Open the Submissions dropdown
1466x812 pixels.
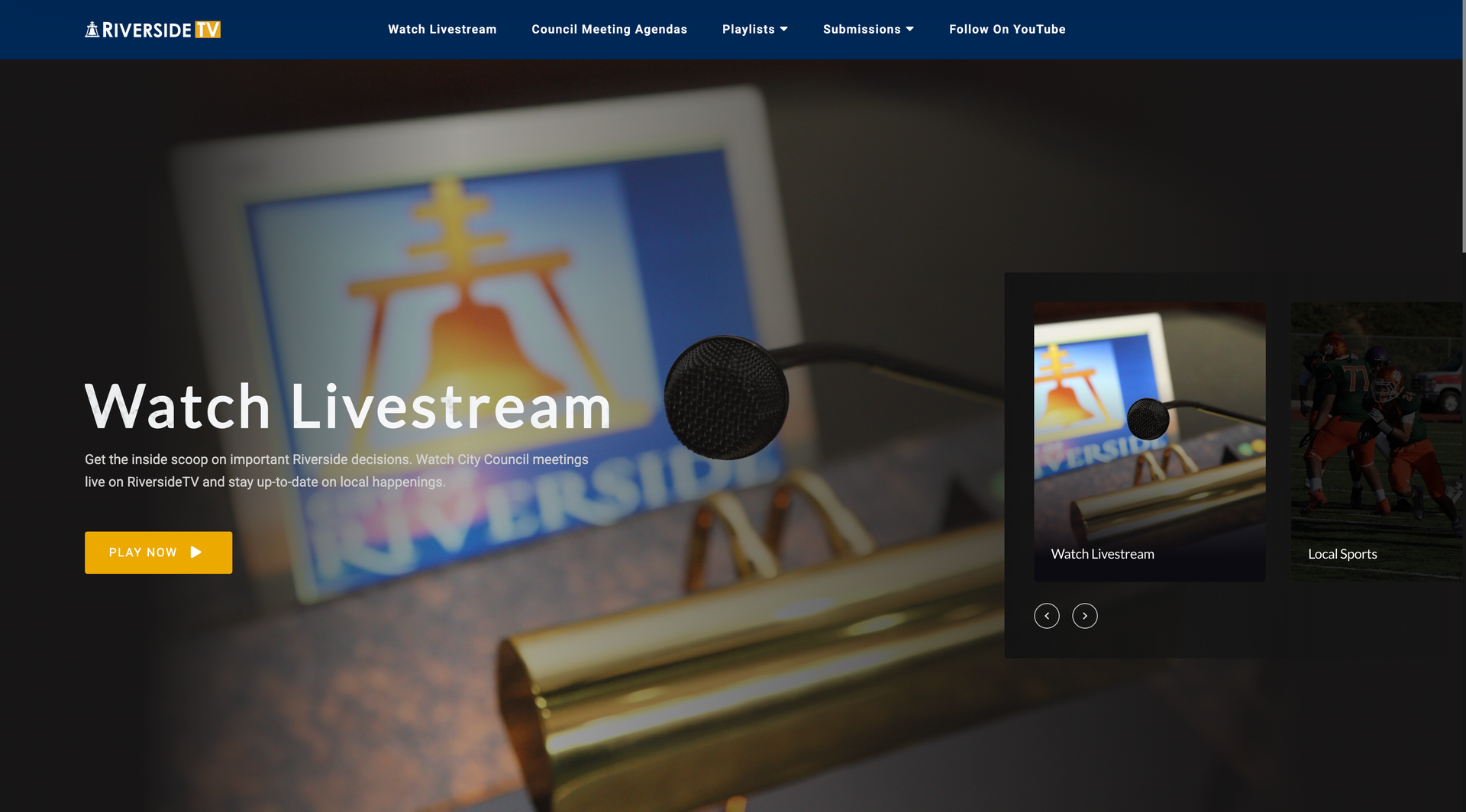coord(868,29)
